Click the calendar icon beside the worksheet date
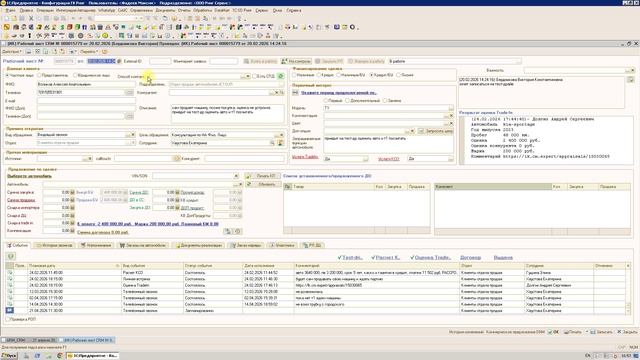The width and height of the screenshot is (640, 360). click(119, 61)
